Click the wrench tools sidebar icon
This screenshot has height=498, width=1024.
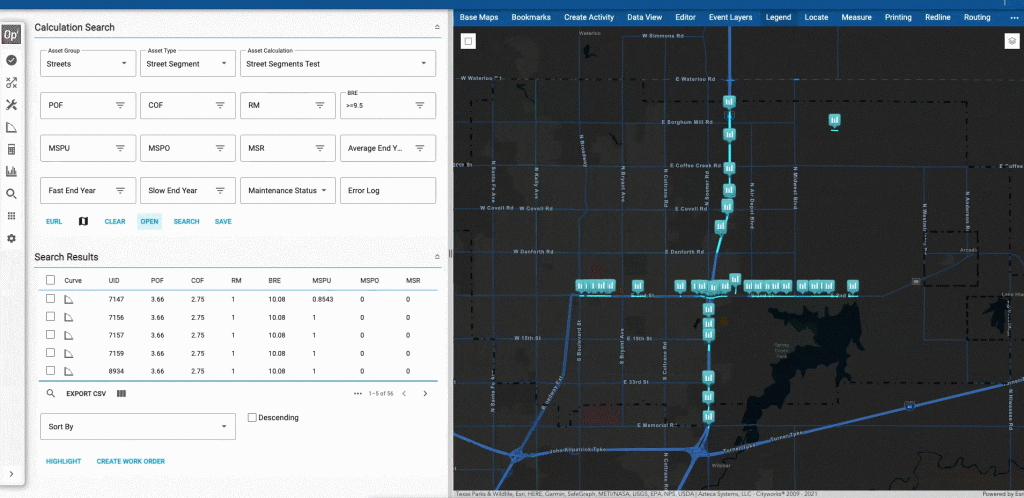coord(12,105)
